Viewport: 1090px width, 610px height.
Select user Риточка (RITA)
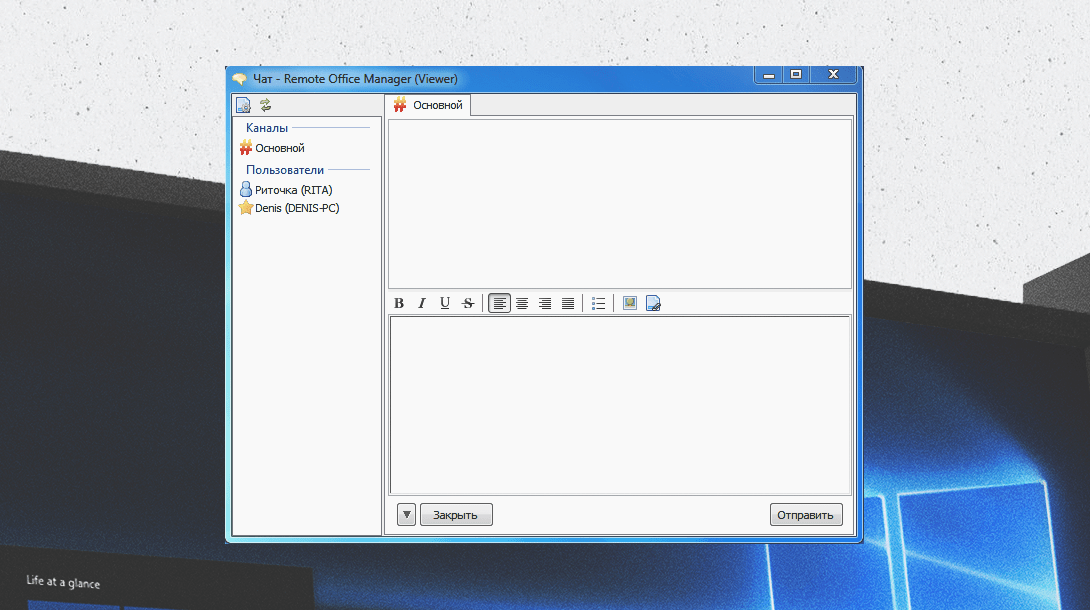click(293, 190)
